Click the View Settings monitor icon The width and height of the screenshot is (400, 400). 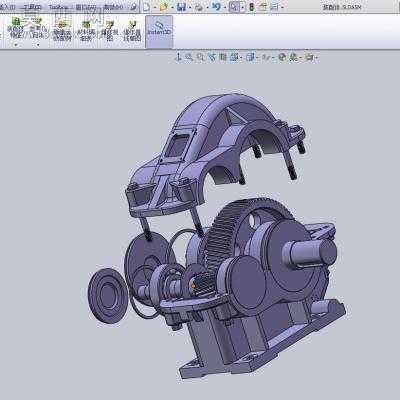[310, 57]
